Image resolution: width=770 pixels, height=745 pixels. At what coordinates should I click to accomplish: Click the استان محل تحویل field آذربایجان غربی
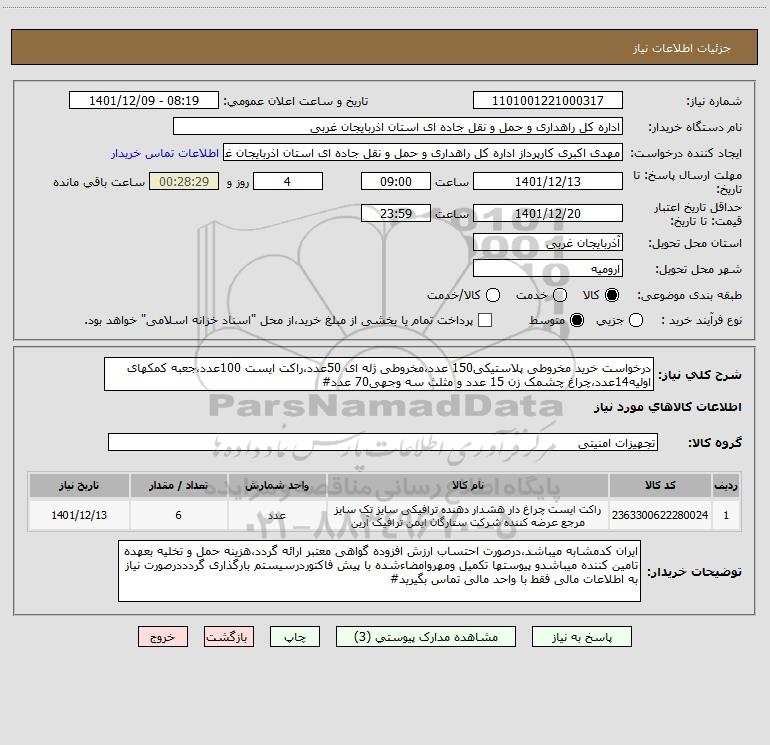coord(548,243)
